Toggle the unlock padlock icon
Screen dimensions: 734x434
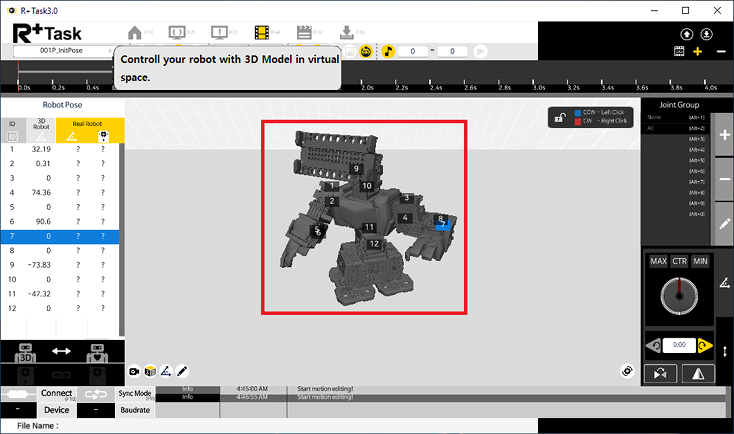tap(562, 117)
